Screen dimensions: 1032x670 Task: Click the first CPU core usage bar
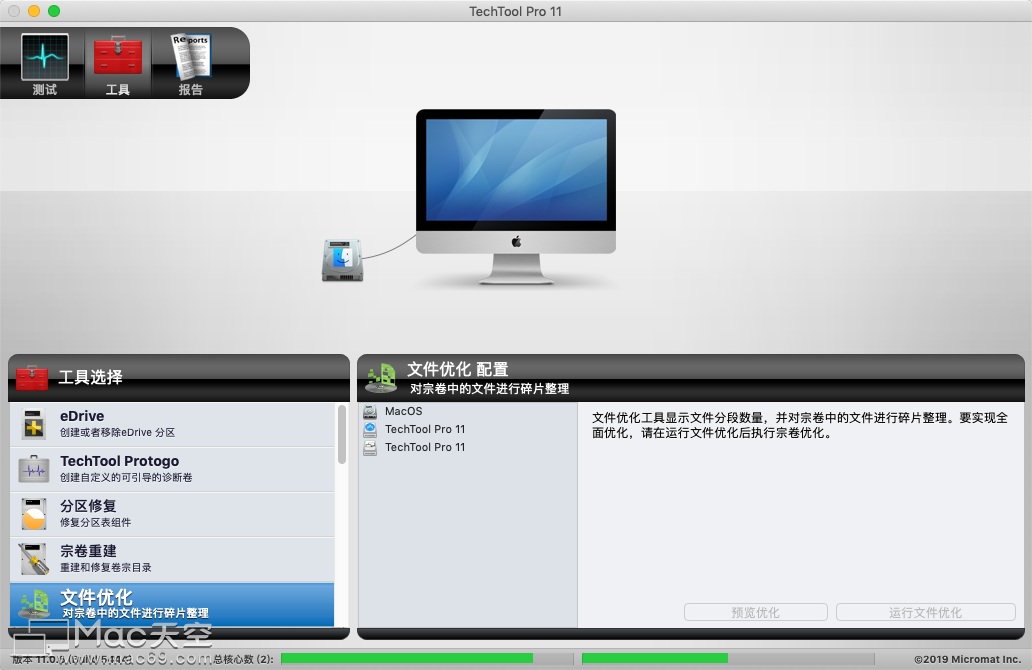click(x=427, y=658)
